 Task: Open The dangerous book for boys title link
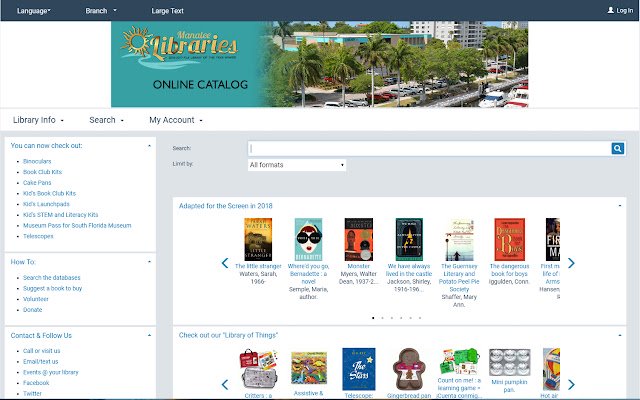point(509,270)
